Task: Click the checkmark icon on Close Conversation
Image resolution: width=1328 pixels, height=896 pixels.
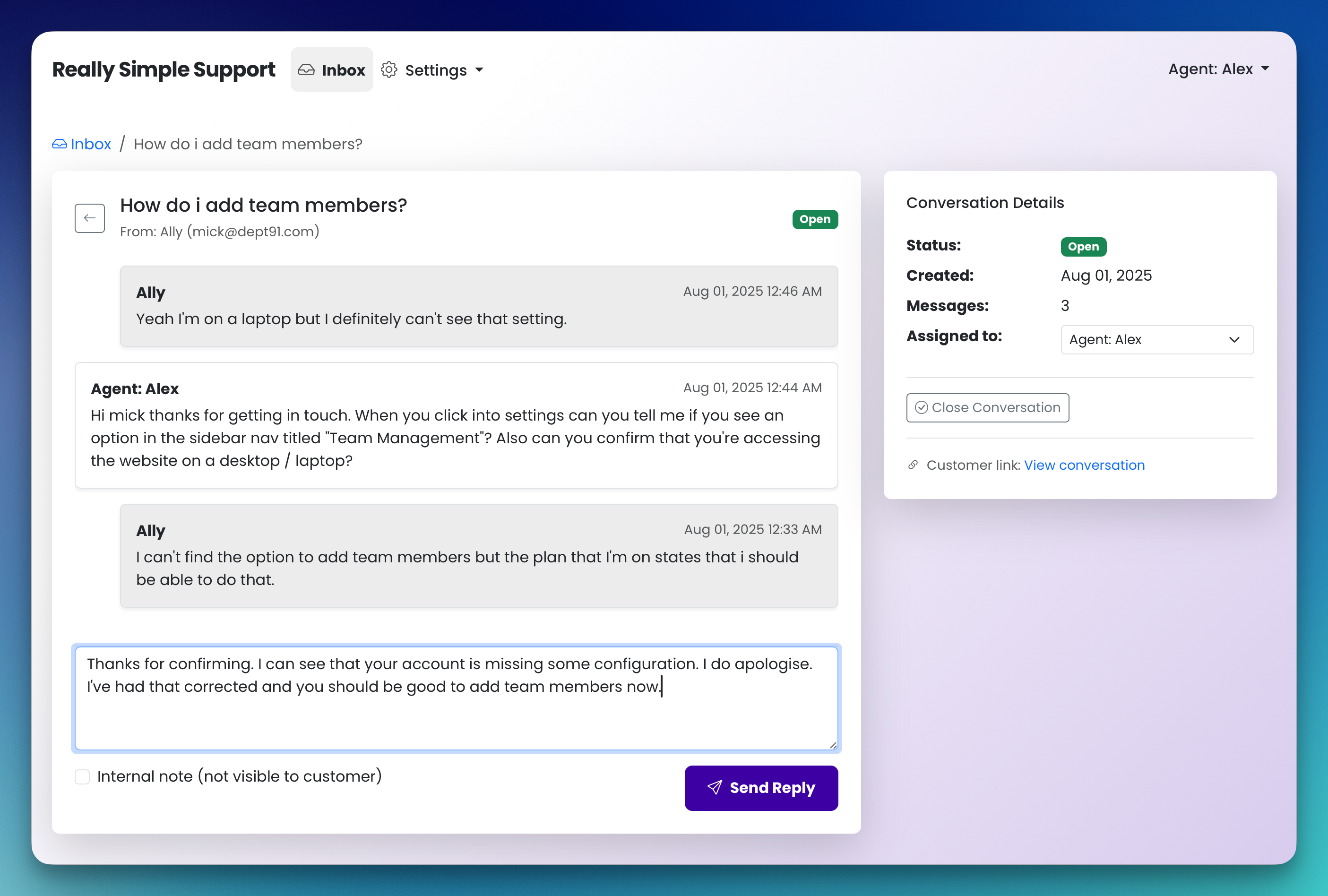Action: (x=921, y=407)
